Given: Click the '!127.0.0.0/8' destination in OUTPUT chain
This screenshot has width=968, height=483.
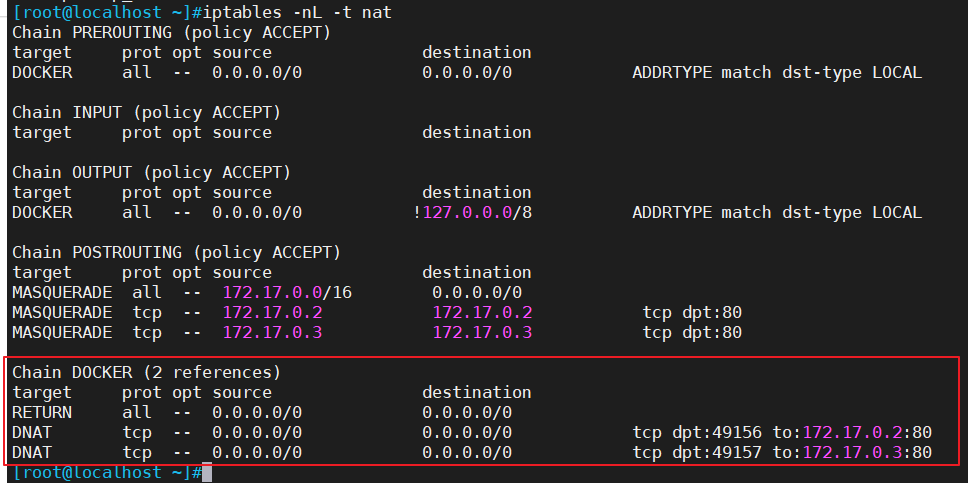Looking at the screenshot, I should coord(472,212).
